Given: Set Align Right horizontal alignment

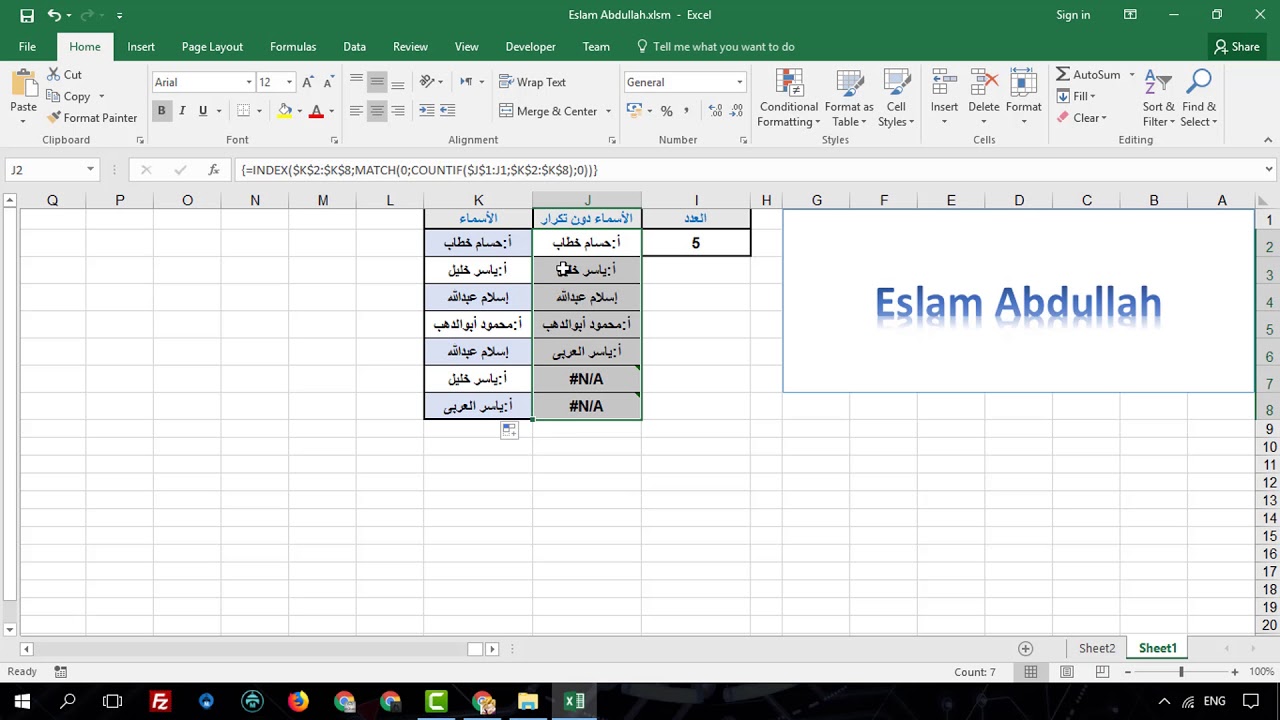Looking at the screenshot, I should tap(398, 111).
